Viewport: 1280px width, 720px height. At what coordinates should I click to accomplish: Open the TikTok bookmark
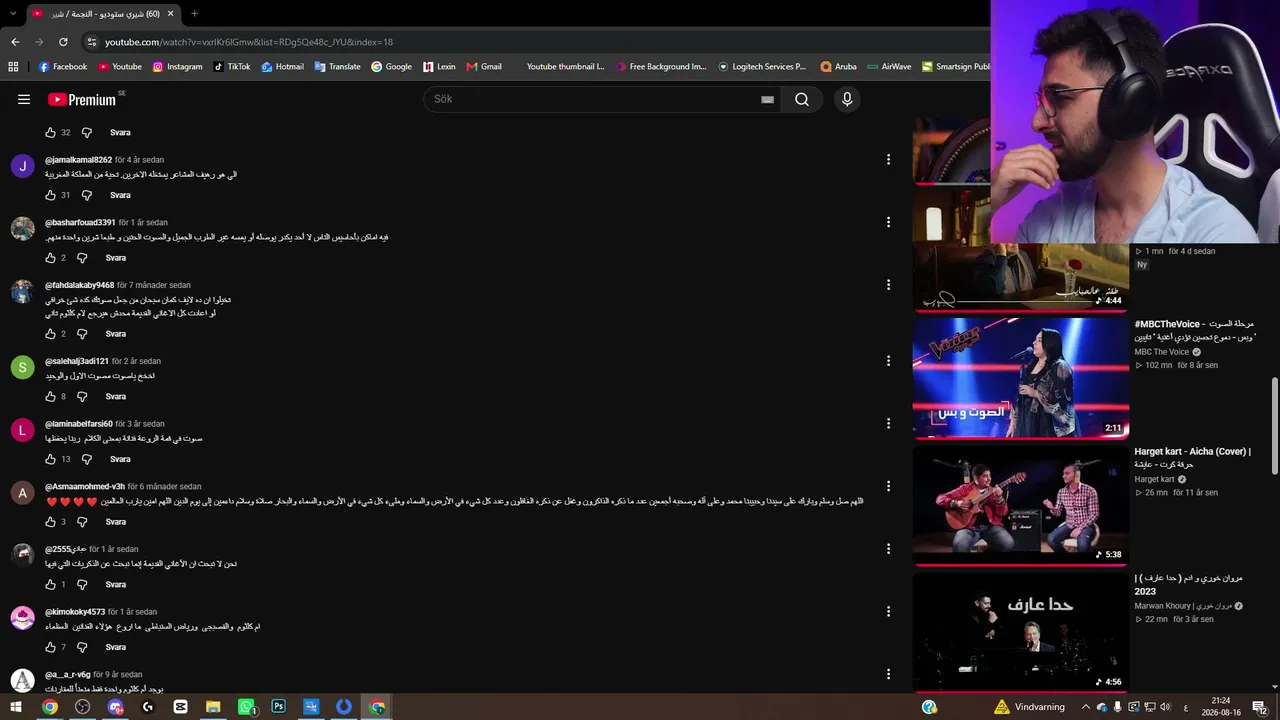coord(232,67)
